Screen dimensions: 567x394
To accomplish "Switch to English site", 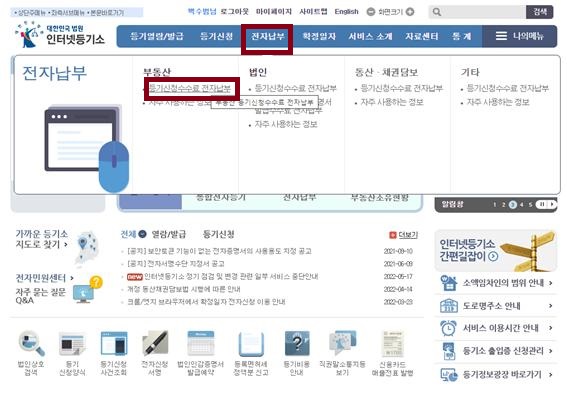I will pyautogui.click(x=346, y=12).
